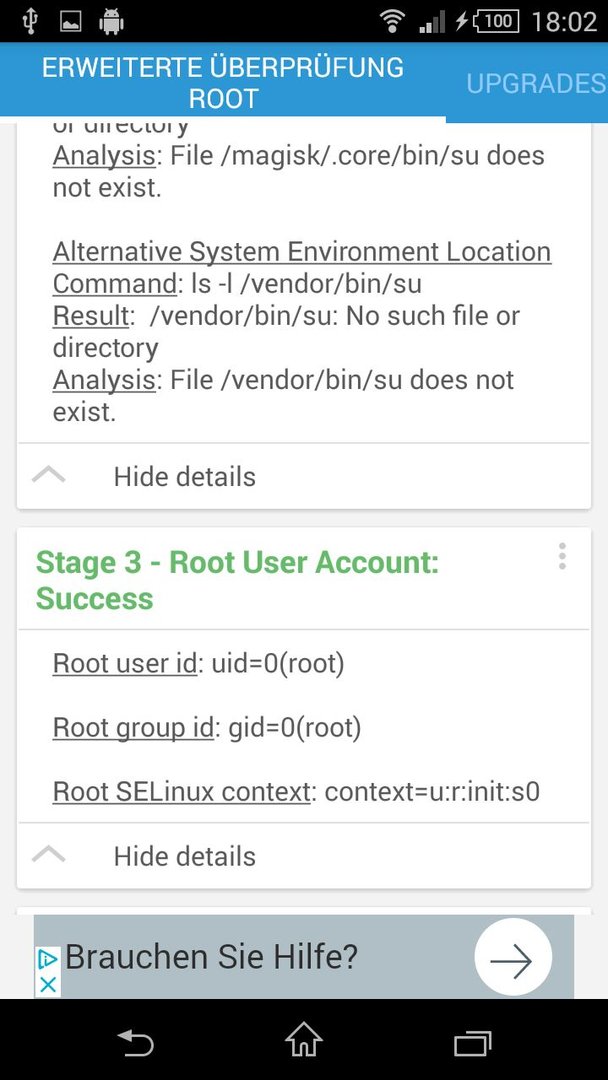
Task: Collapse the Stage 3 details chevron
Action: click(x=49, y=855)
